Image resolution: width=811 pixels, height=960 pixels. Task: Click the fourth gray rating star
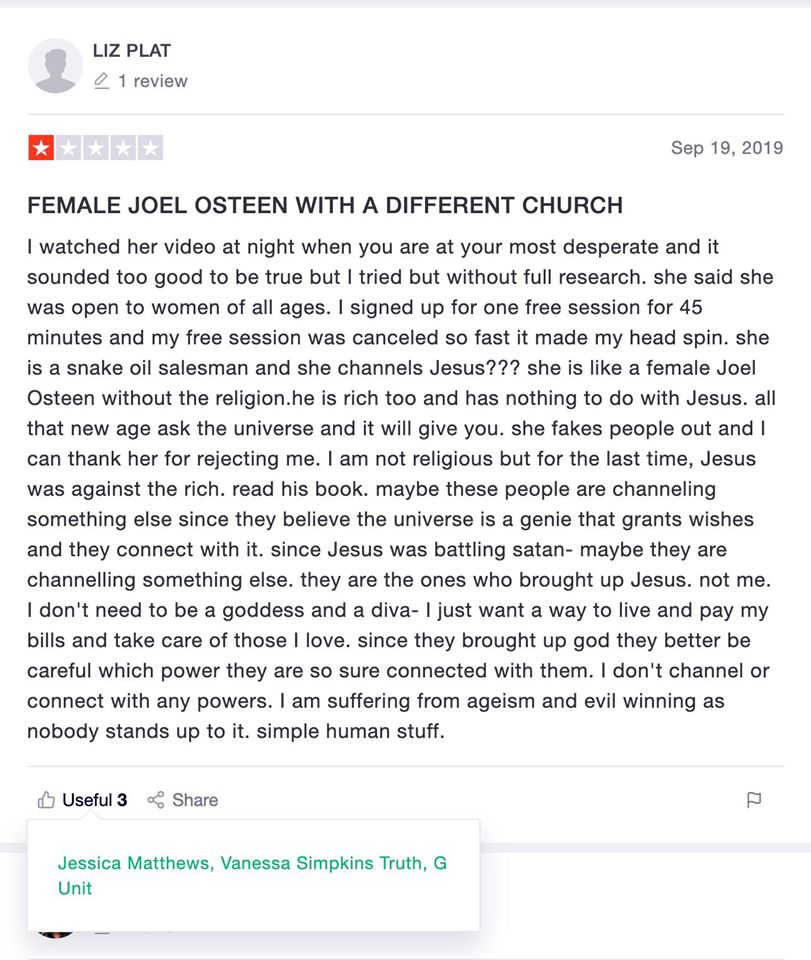pyautogui.click(x=122, y=149)
